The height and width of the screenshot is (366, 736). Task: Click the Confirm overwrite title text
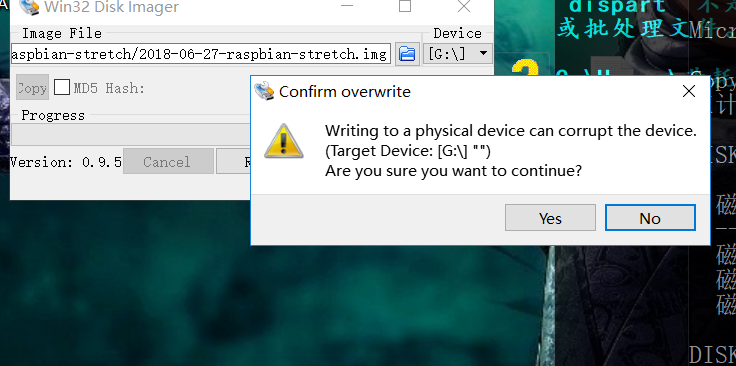pyautogui.click(x=345, y=92)
